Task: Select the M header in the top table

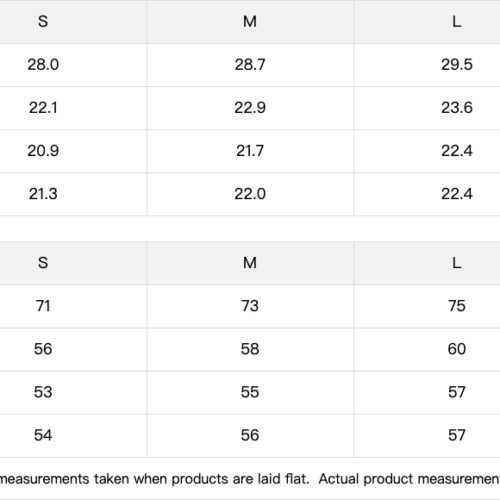Action: (250, 22)
